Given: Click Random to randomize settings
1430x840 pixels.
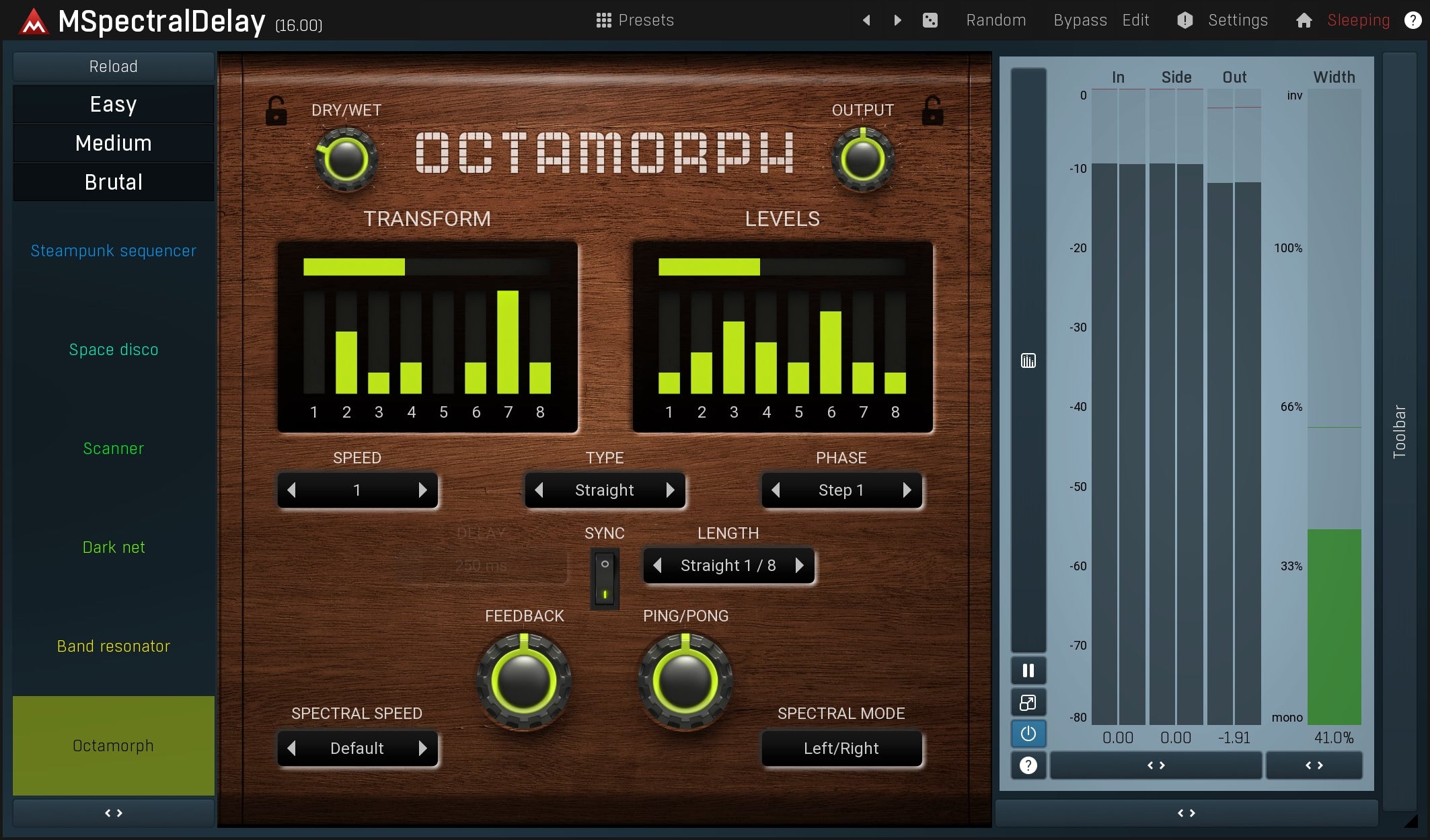Looking at the screenshot, I should [x=995, y=20].
